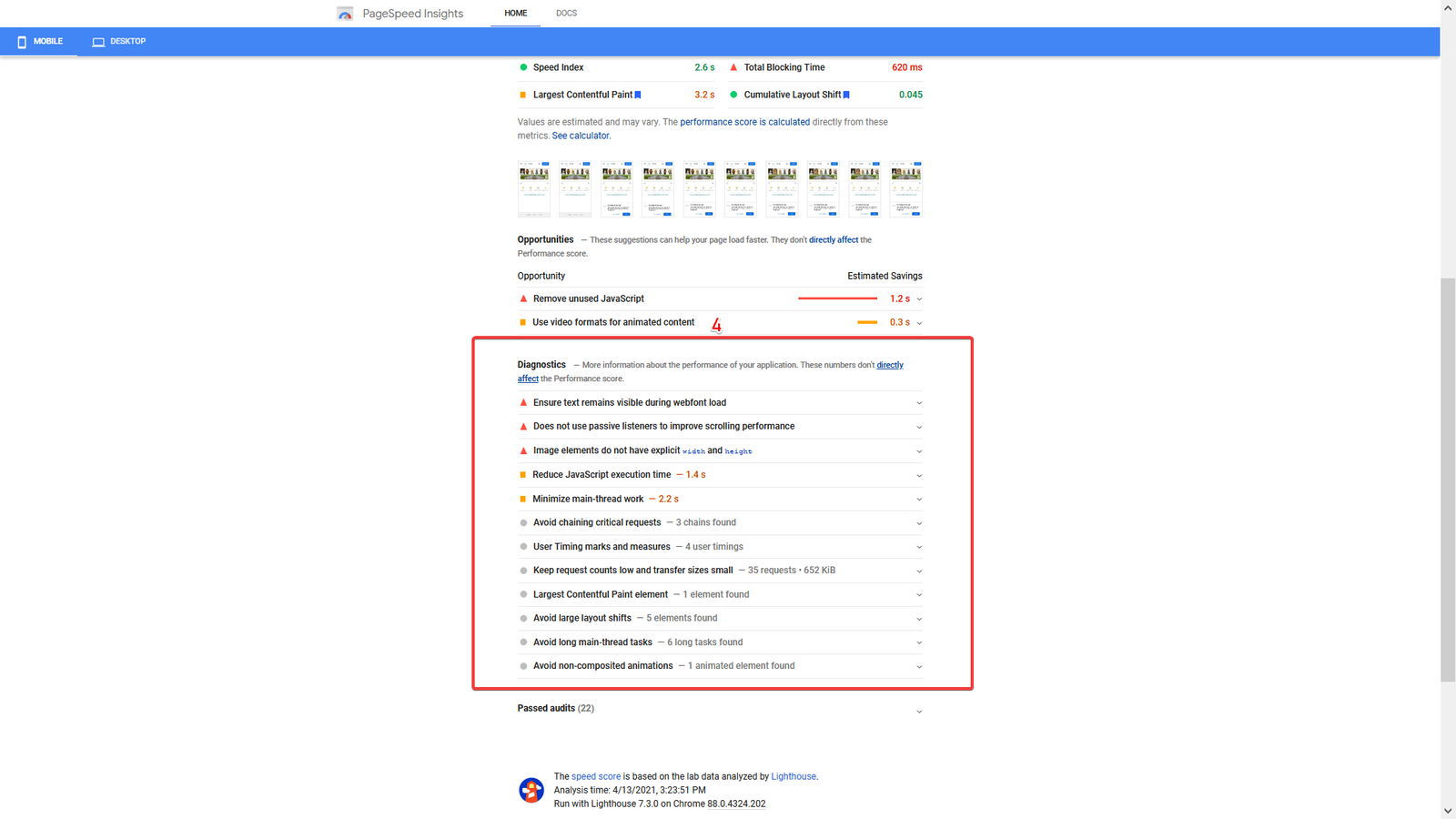Image resolution: width=1456 pixels, height=819 pixels.
Task: Click the scrollbar up arrow
Action: (1448, 8)
